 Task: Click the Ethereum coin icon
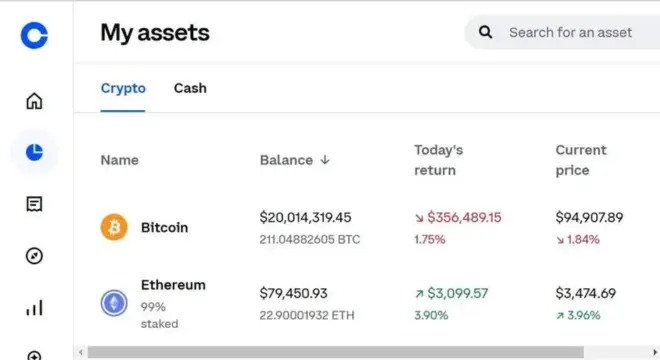pos(114,303)
